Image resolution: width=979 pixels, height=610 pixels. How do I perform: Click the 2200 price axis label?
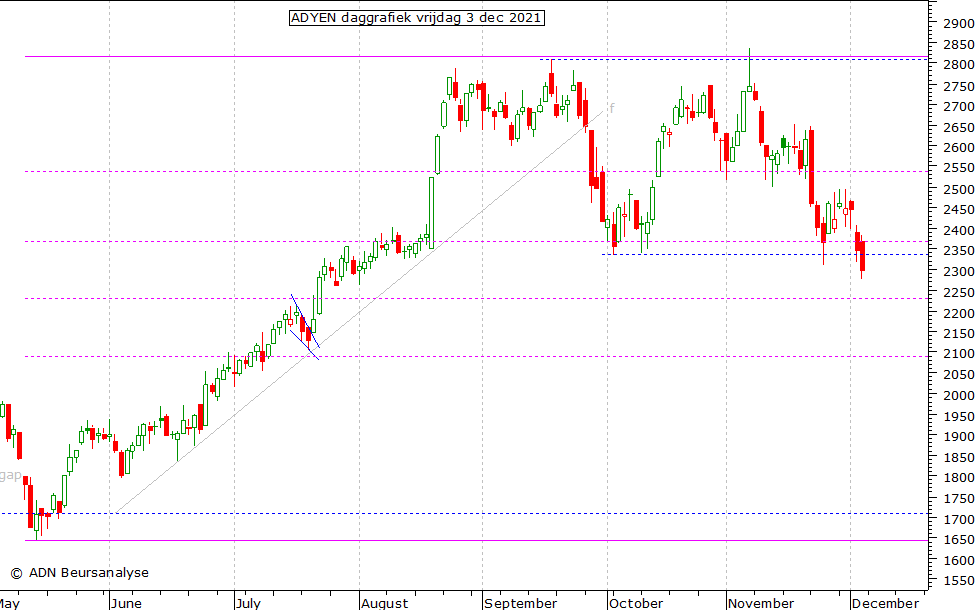pos(959,313)
